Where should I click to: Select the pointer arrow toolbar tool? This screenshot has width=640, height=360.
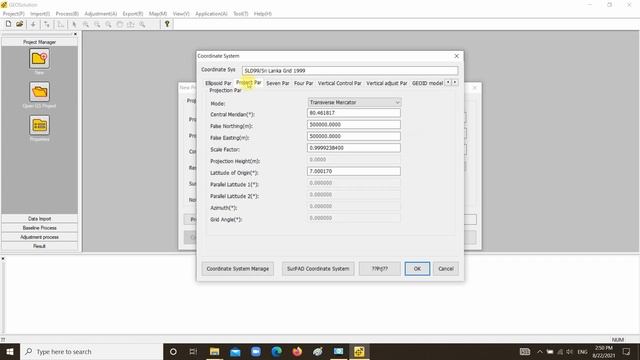pos(74,24)
